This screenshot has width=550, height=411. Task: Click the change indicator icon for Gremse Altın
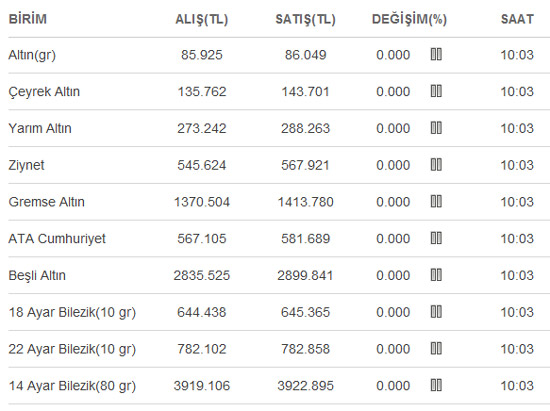pyautogui.click(x=436, y=202)
